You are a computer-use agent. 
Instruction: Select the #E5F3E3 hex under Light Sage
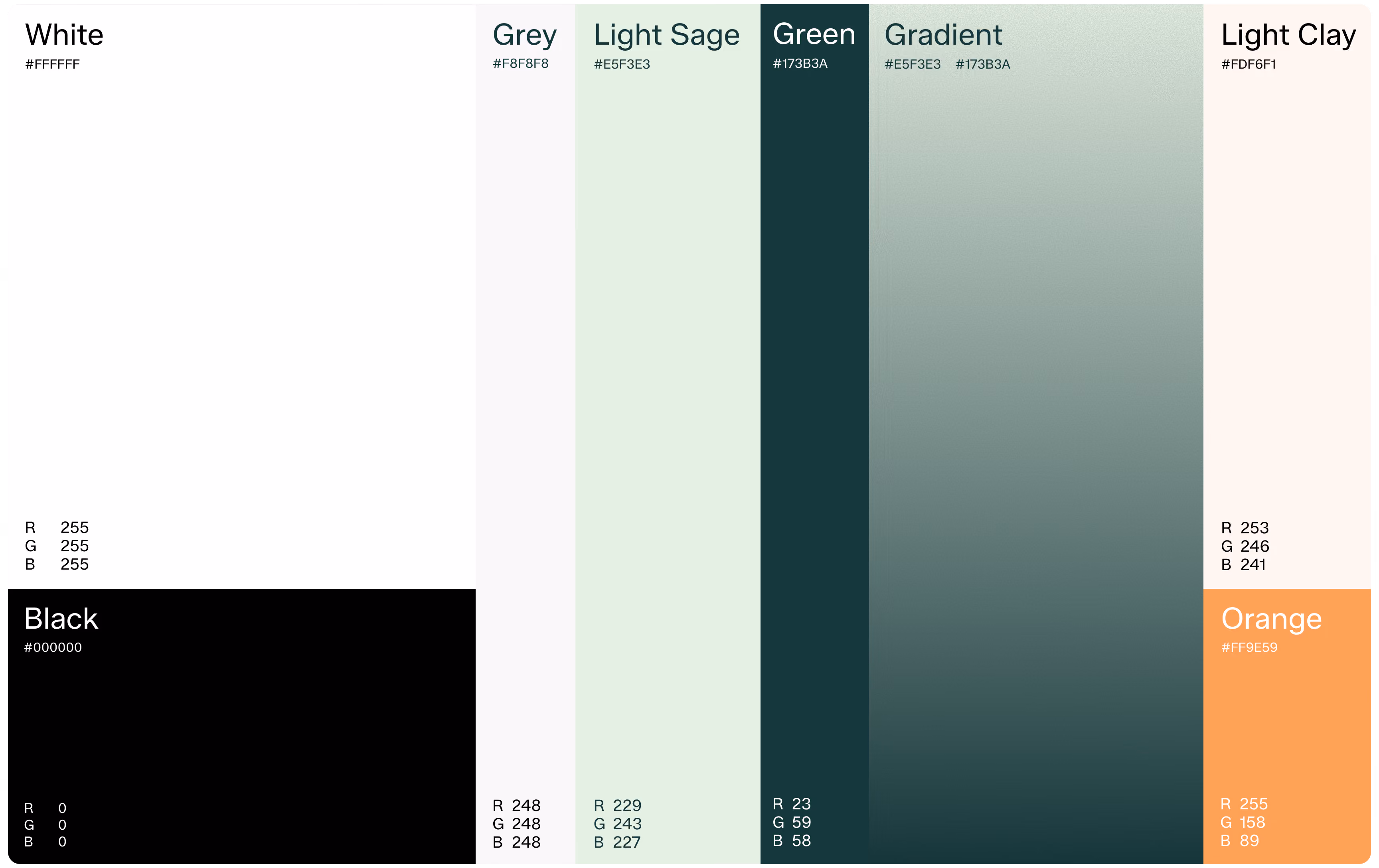tap(622, 64)
